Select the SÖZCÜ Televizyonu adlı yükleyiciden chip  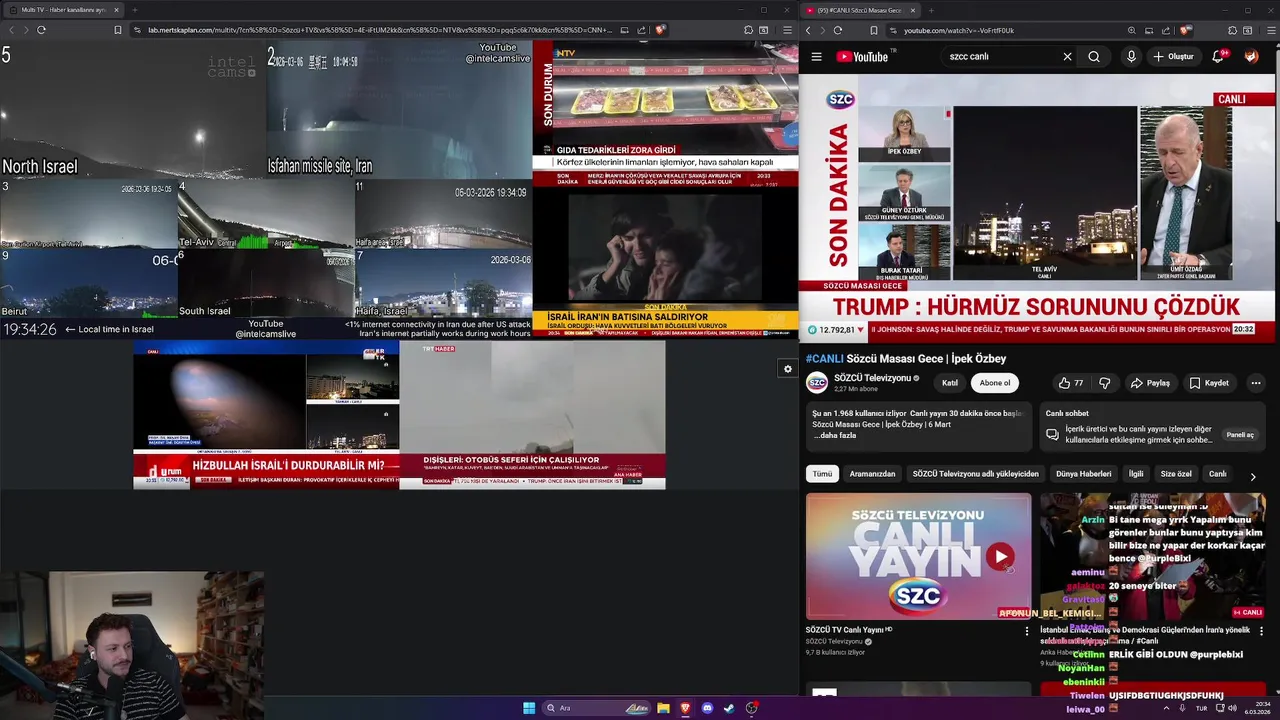[975, 474]
